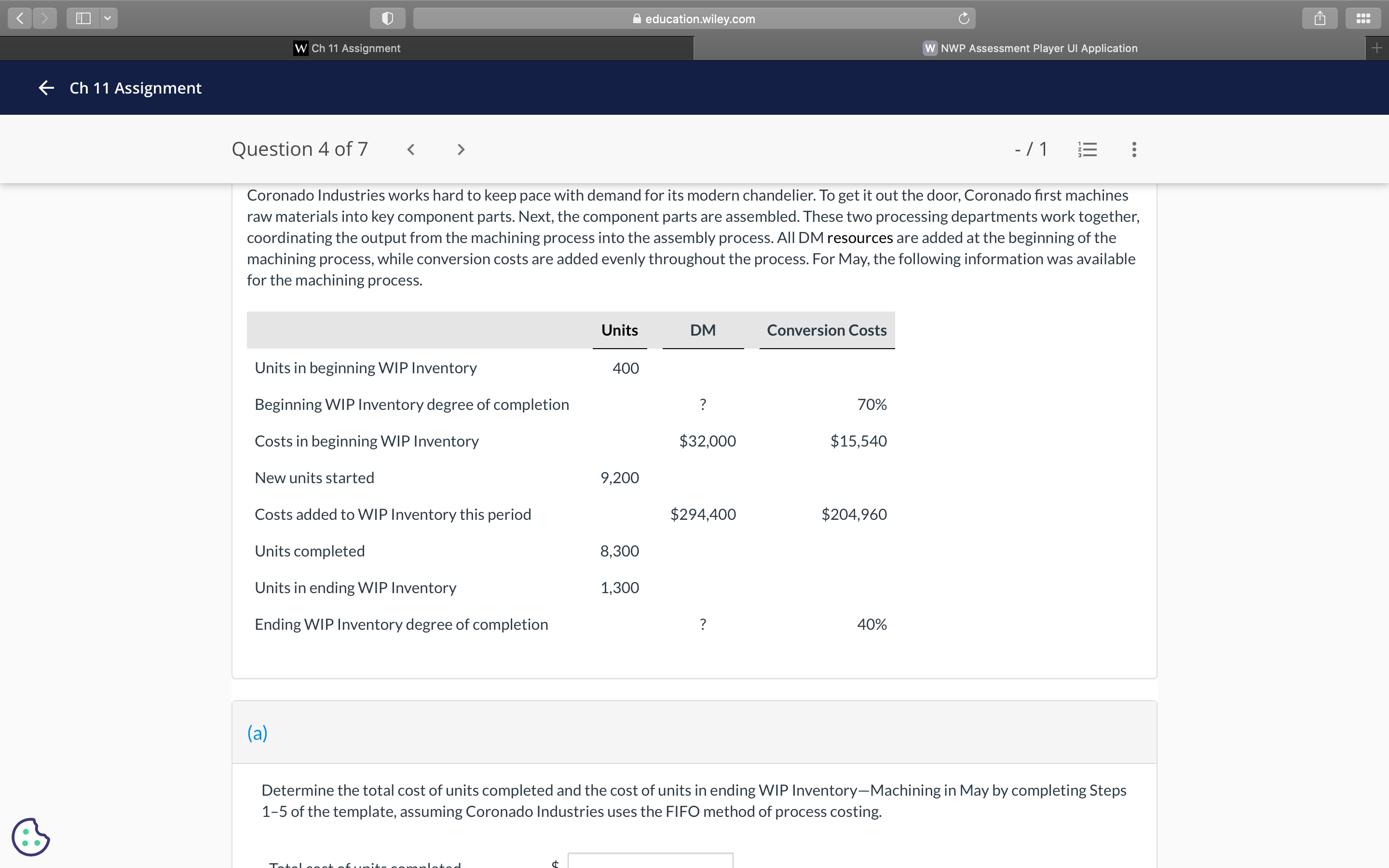Return to Ch 11 Assignment via back arrow
Screen dimensions: 1389x868
coord(46,87)
